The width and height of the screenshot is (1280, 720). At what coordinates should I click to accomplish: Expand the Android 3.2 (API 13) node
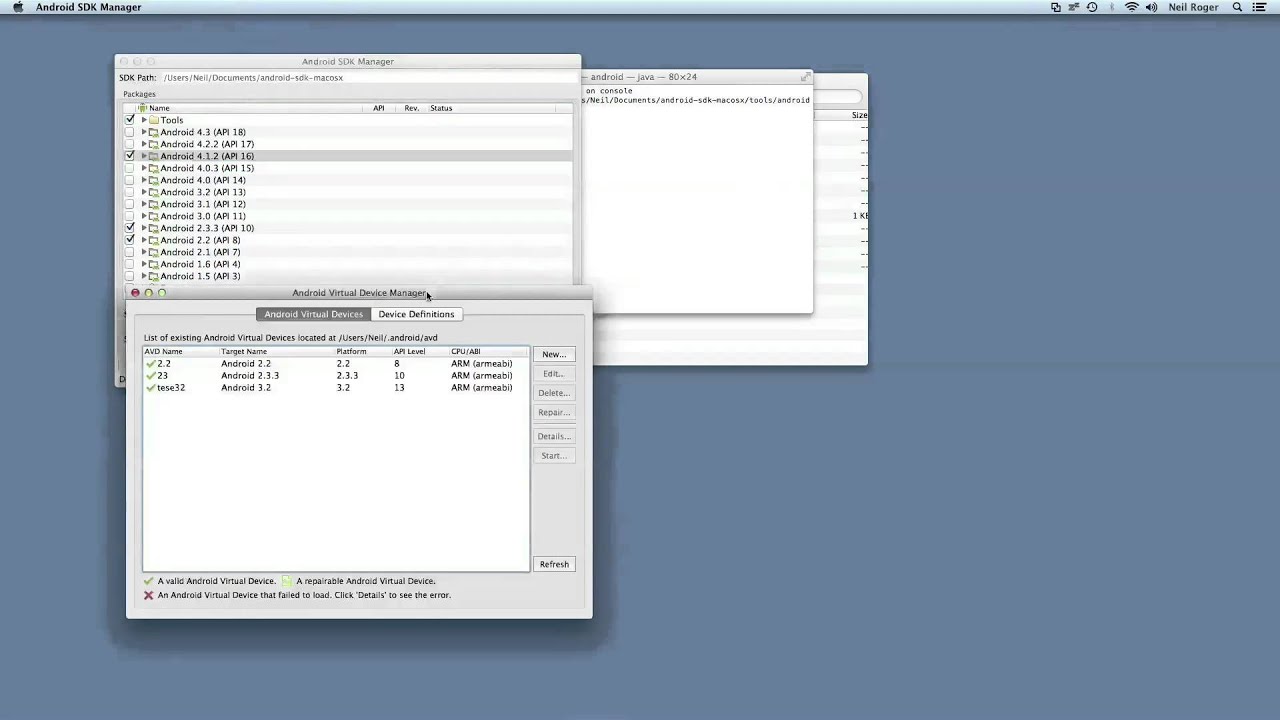click(x=144, y=192)
